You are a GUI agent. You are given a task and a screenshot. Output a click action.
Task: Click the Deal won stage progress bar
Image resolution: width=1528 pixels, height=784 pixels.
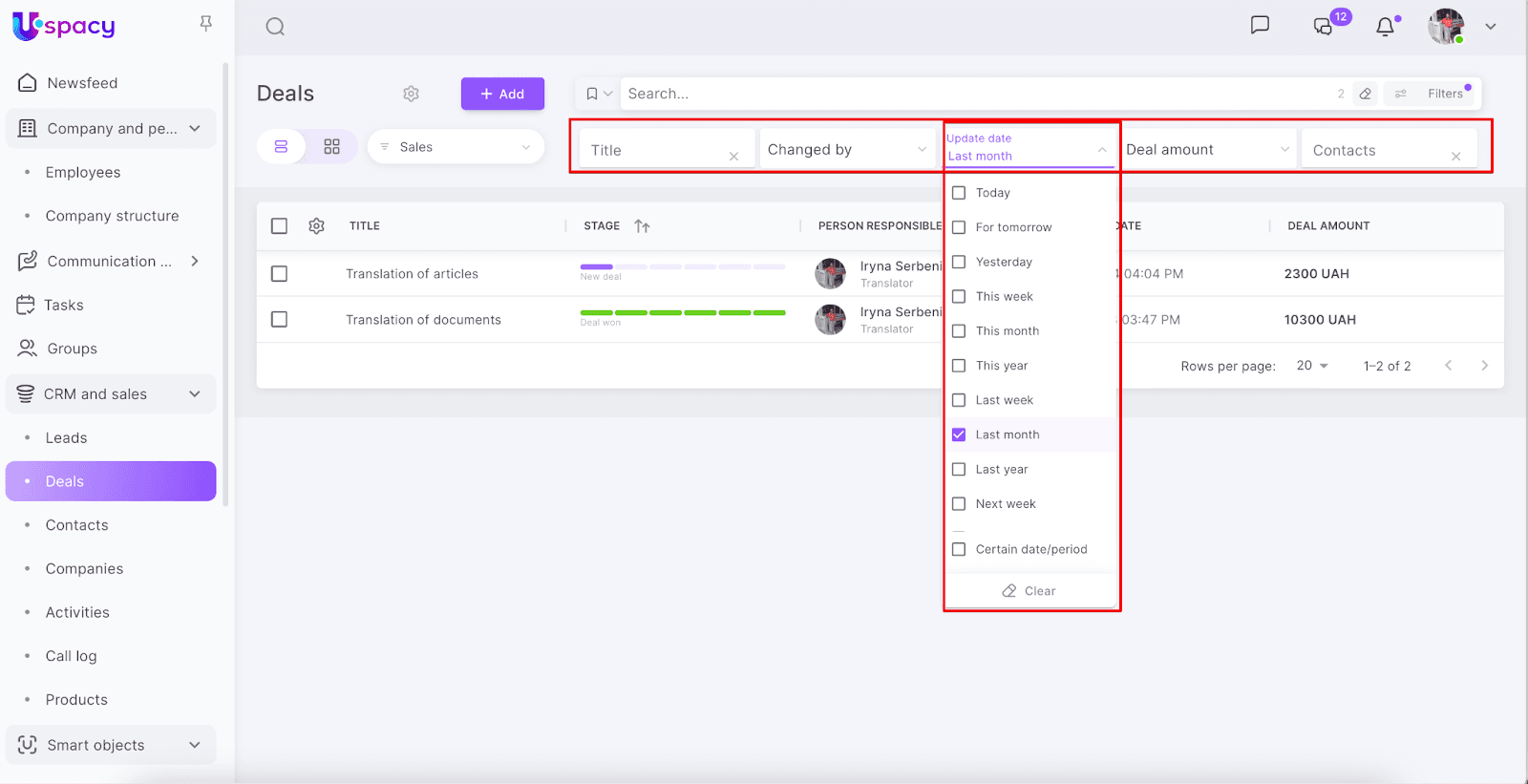point(682,313)
